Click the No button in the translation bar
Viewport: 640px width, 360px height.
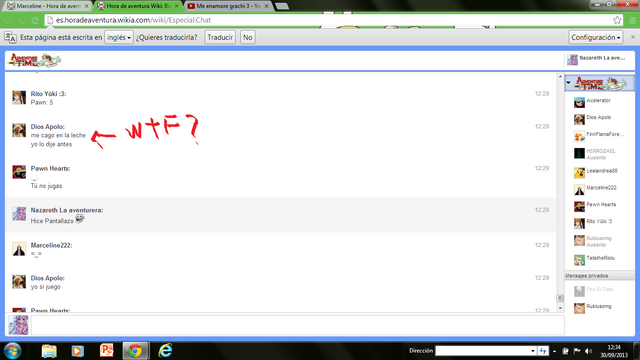[248, 37]
